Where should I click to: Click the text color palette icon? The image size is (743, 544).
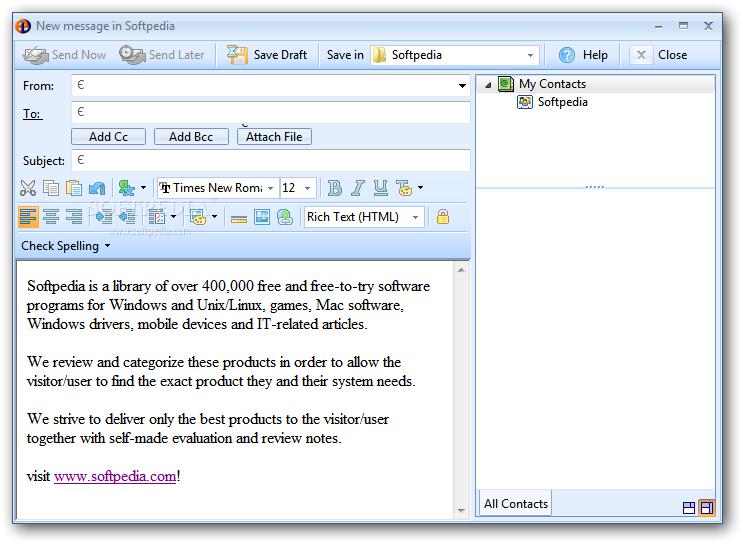(404, 188)
